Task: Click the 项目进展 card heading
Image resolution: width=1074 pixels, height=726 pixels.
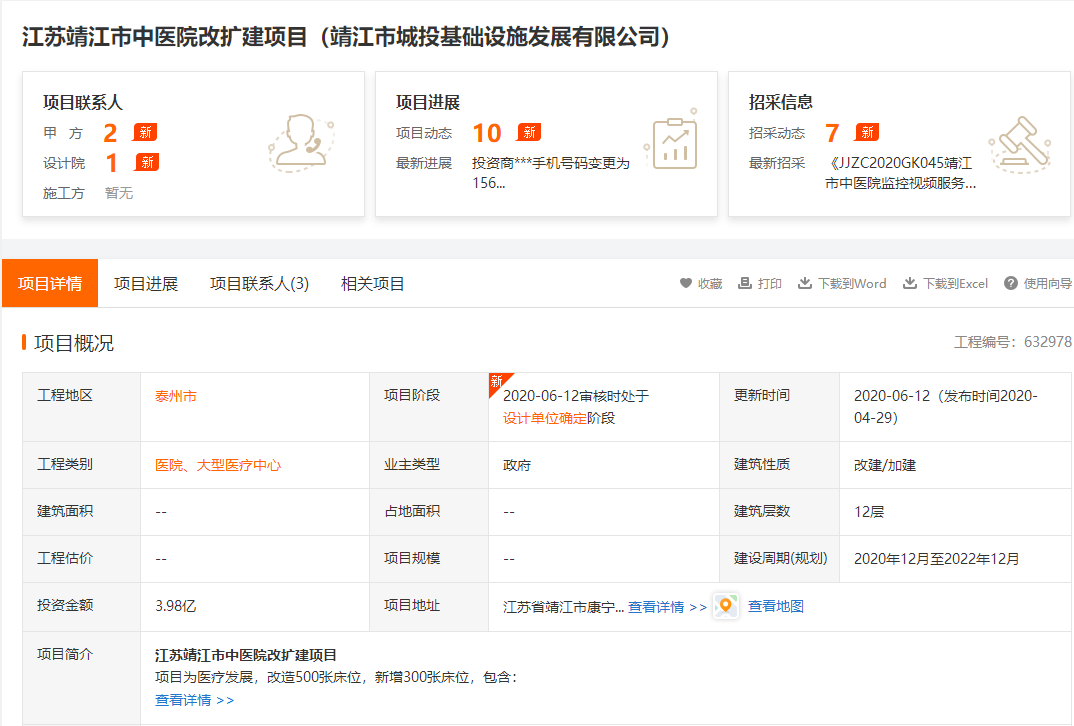Action: coord(427,103)
